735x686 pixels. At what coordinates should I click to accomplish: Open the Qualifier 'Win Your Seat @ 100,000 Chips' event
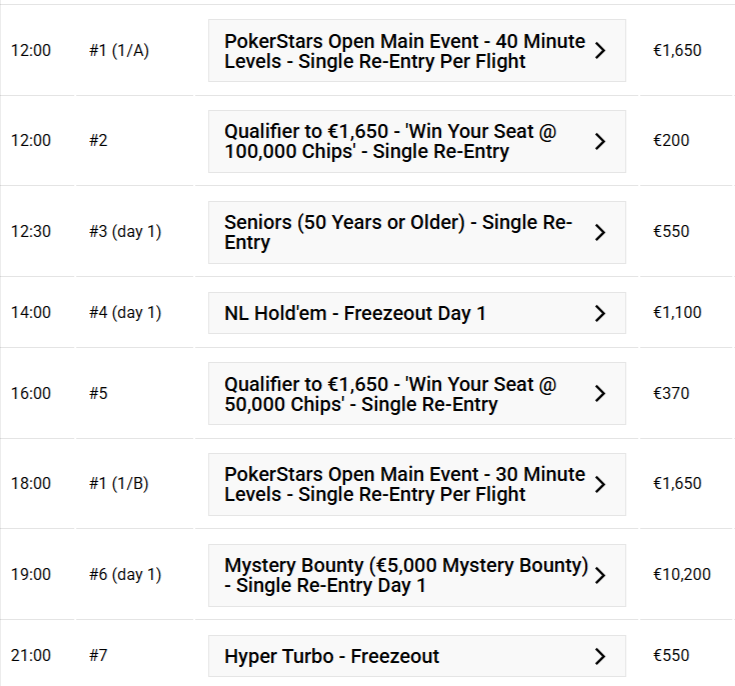click(390, 141)
